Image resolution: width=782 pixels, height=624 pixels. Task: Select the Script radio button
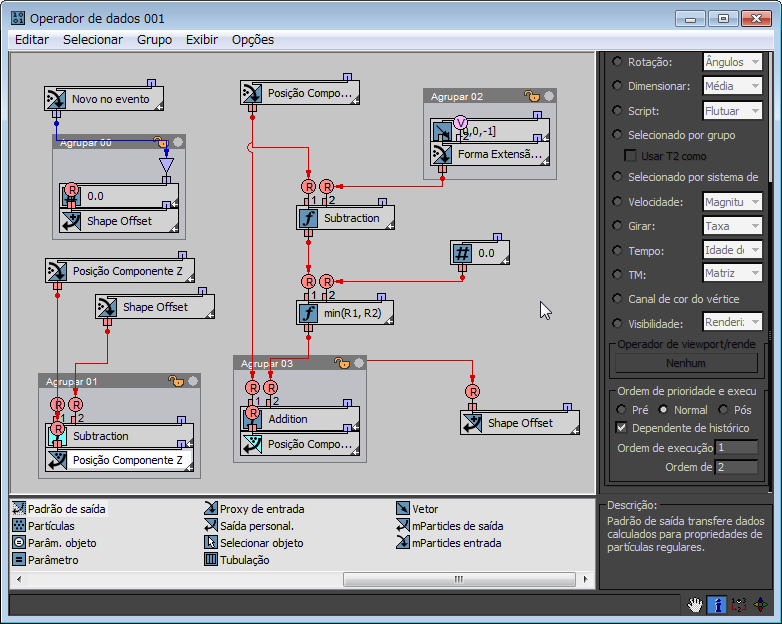tap(617, 110)
